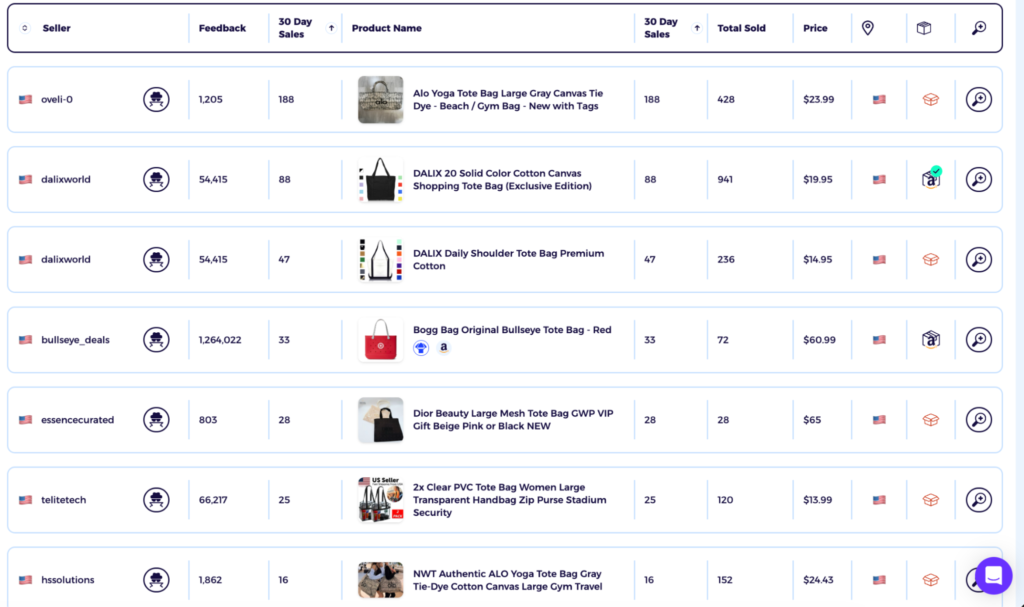The height and width of the screenshot is (607, 1024).
Task: Click feedback value 66,217
Action: [213, 500]
